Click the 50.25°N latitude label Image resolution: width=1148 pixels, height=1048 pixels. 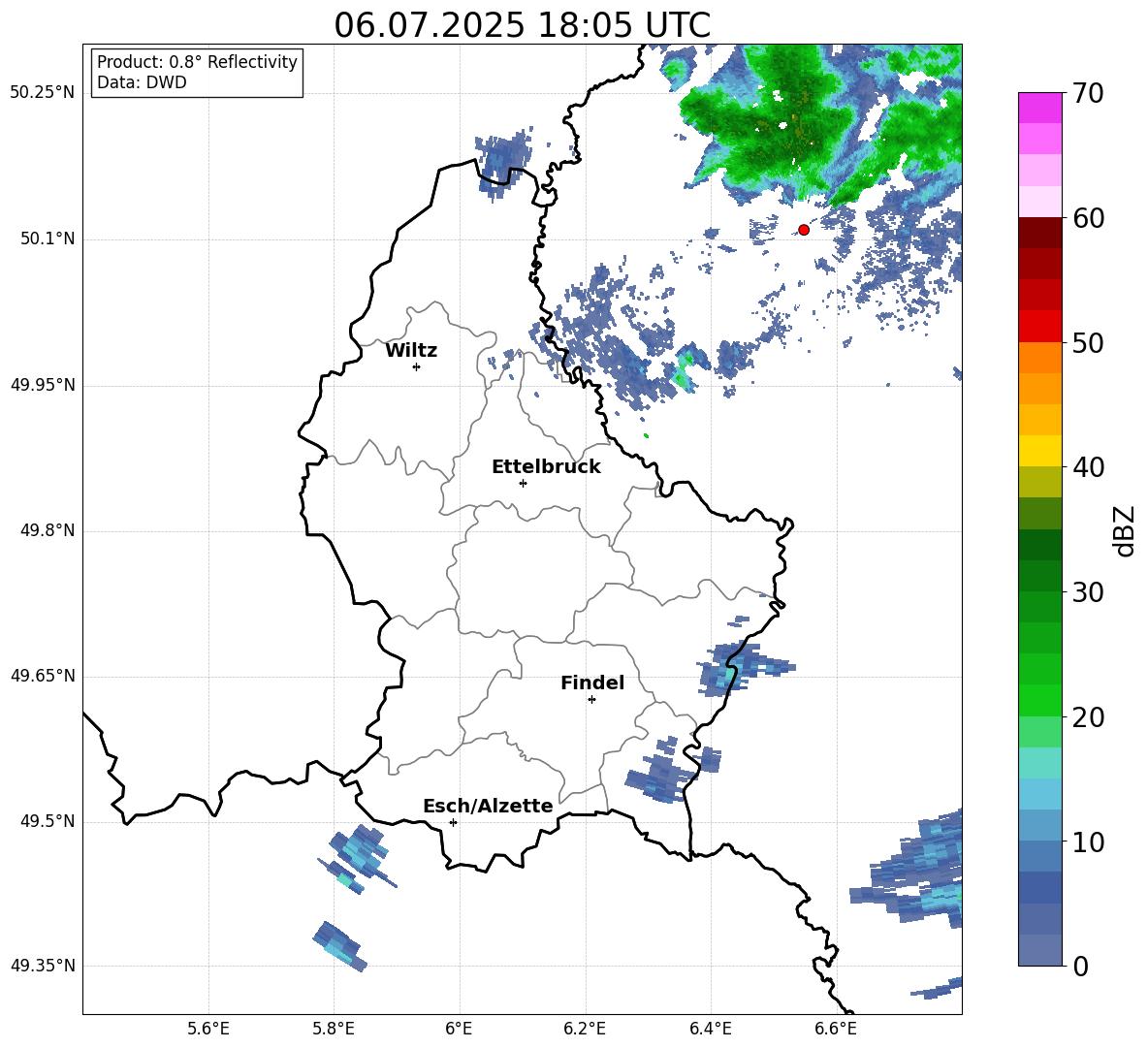click(43, 93)
